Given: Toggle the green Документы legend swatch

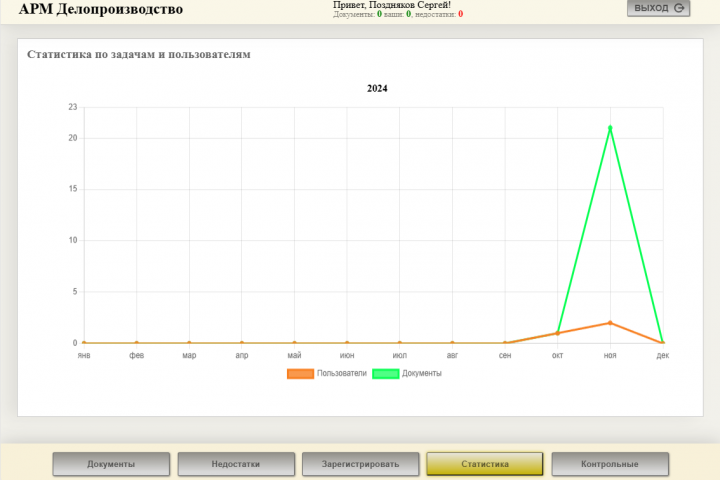Looking at the screenshot, I should pos(386,373).
